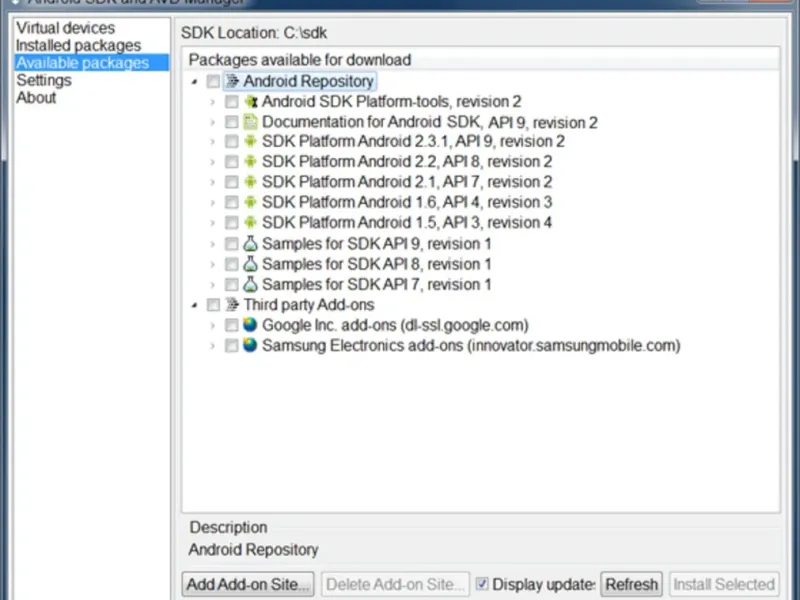Select Available packages in sidebar
800x600 pixels.
click(x=92, y=63)
